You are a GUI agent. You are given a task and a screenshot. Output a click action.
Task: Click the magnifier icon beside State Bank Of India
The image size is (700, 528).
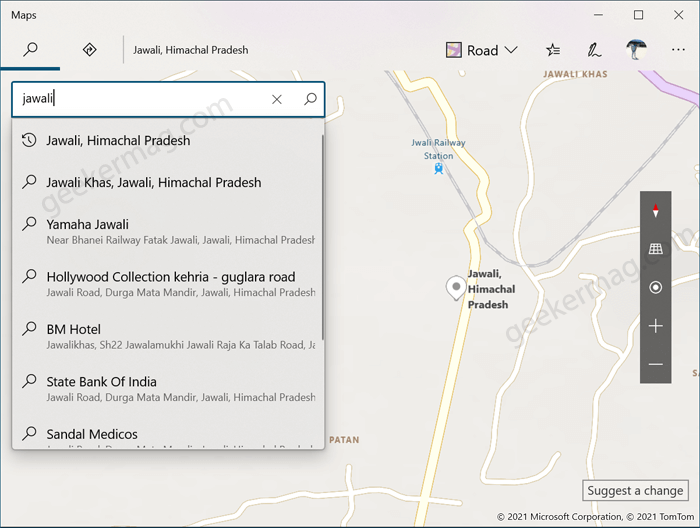(x=29, y=381)
